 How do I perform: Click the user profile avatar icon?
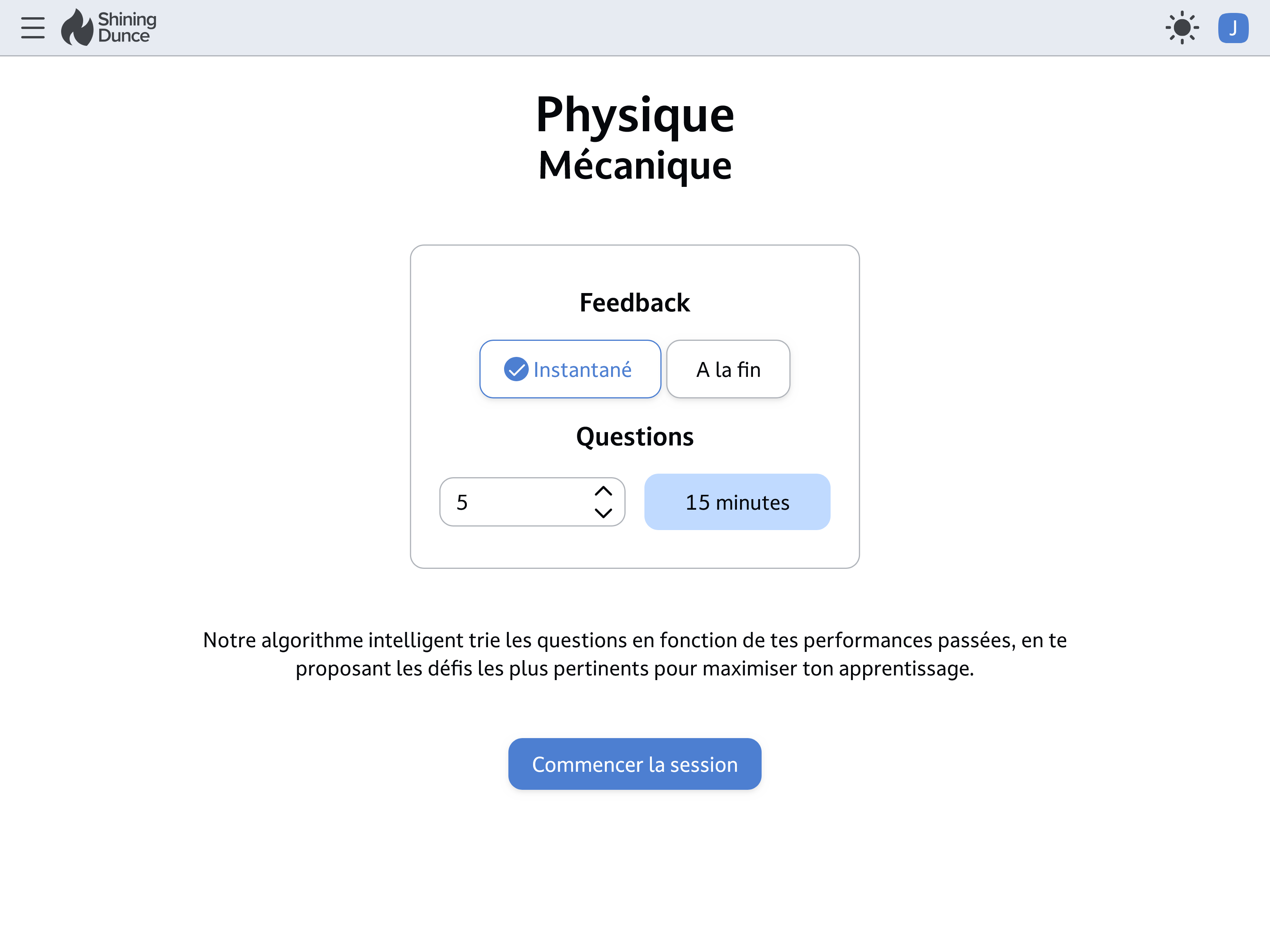pyautogui.click(x=1235, y=27)
